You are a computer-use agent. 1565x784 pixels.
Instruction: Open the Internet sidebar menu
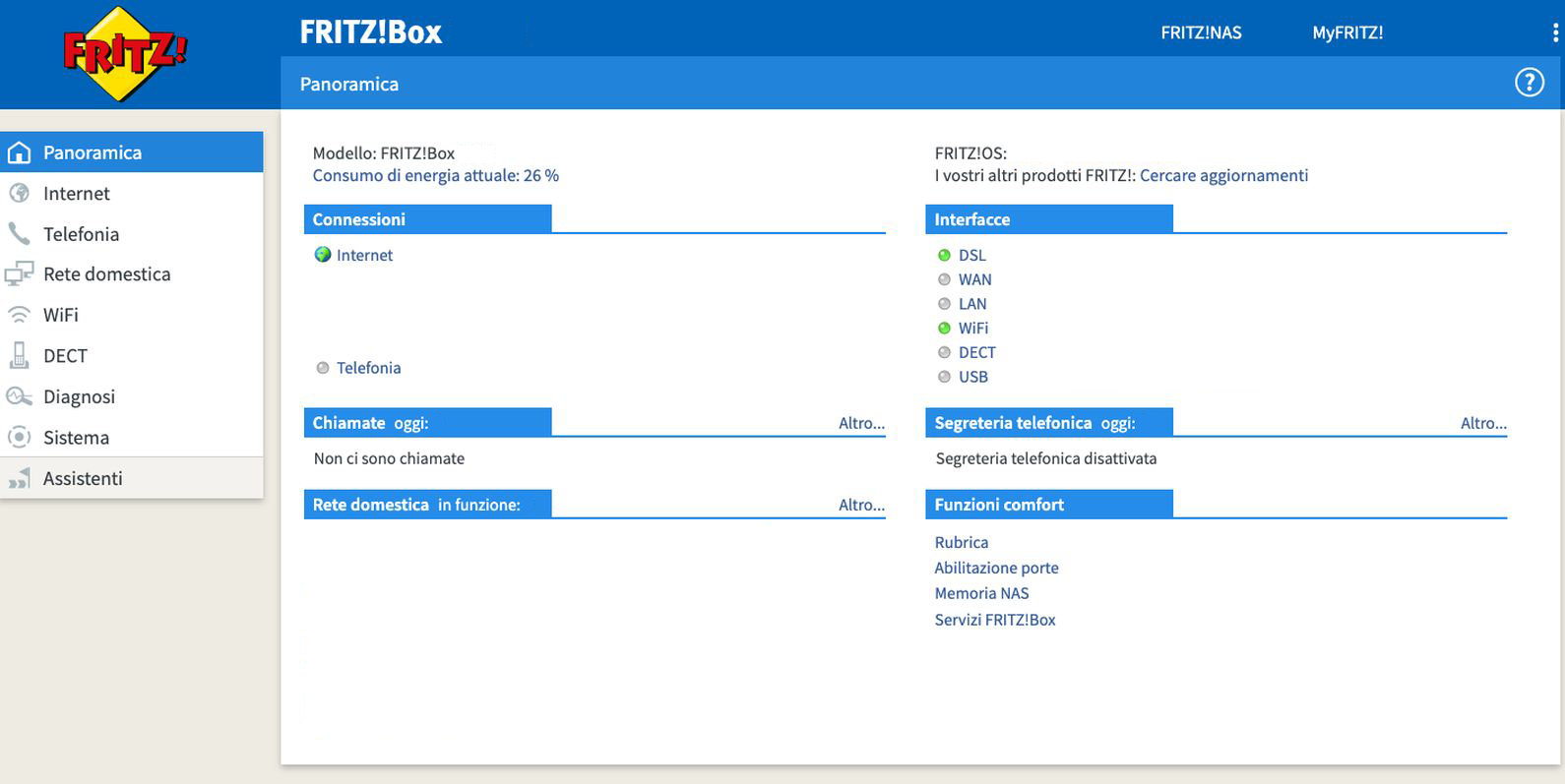coord(132,193)
